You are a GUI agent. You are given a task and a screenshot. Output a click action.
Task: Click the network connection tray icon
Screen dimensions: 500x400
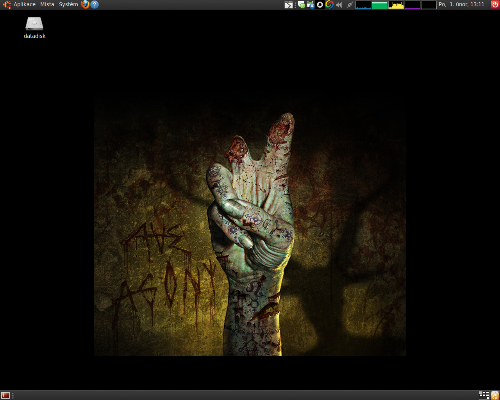(x=349, y=5)
